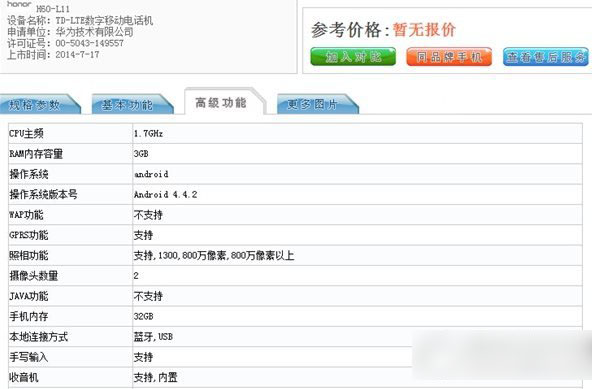Click the CPU主频 row label

[x=26, y=133]
